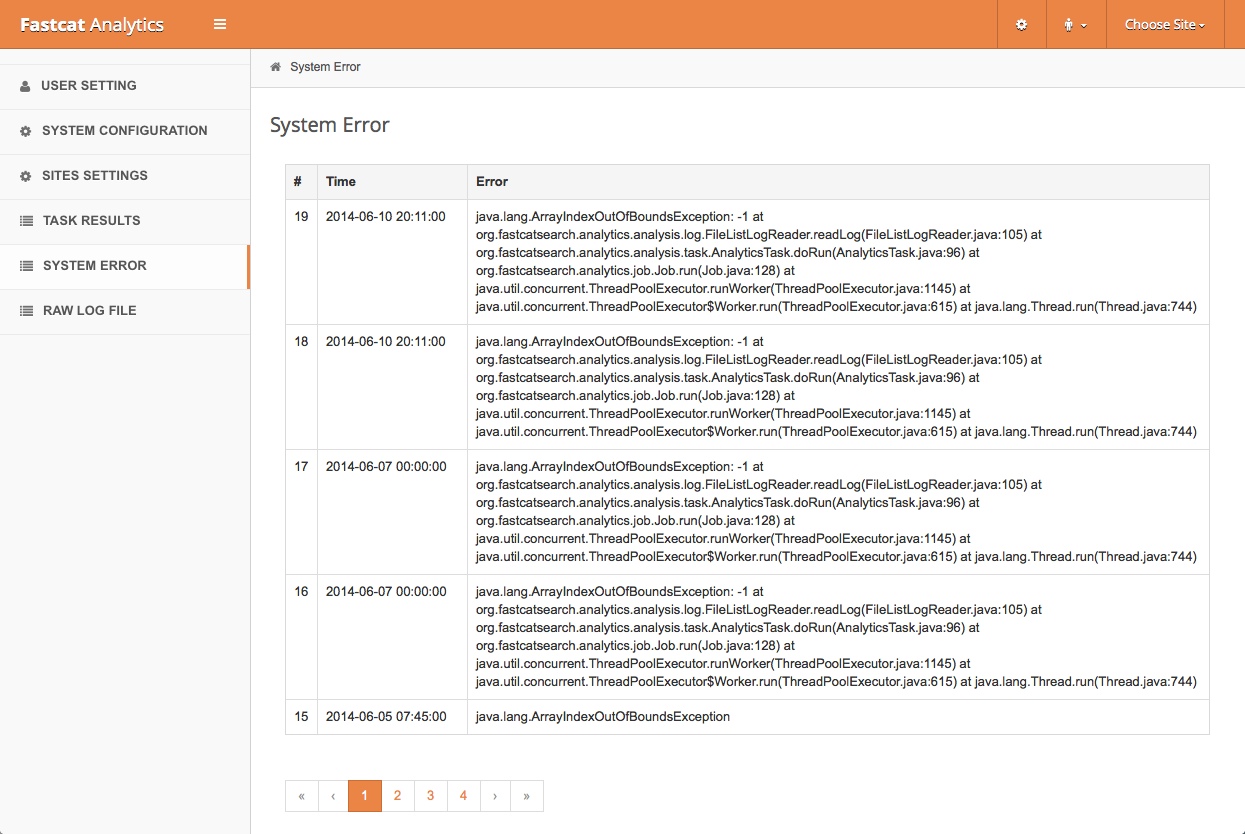
Task: Expand the Choose Site dropdown
Action: click(x=1164, y=24)
